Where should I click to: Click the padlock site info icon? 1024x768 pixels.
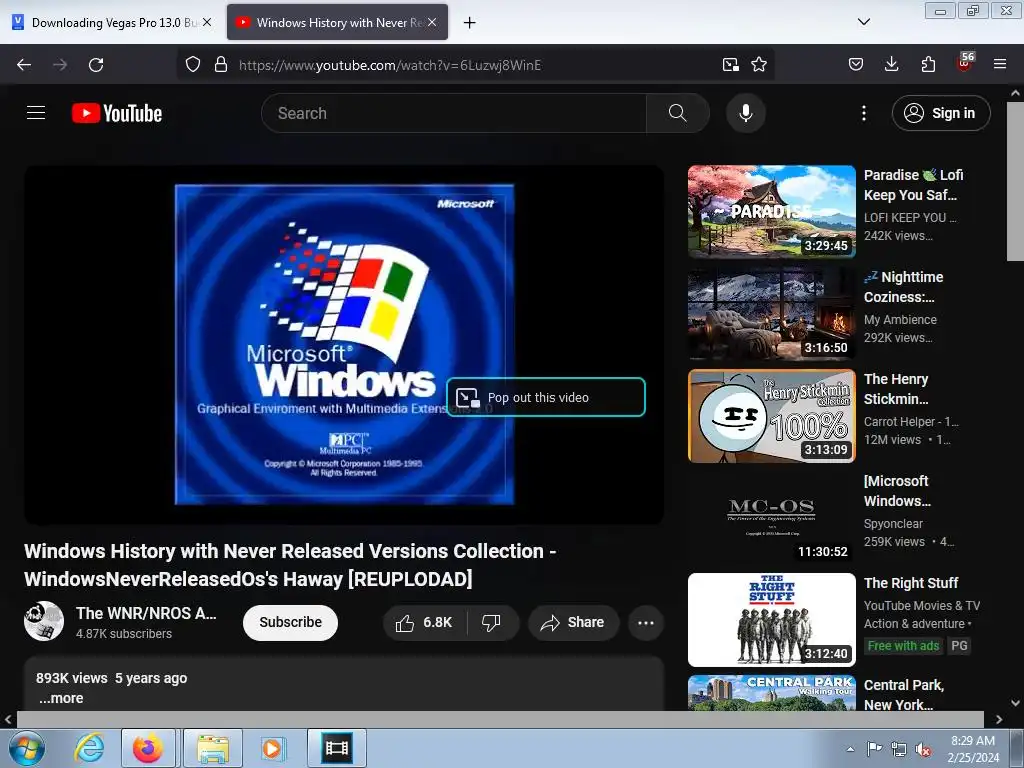click(221, 65)
